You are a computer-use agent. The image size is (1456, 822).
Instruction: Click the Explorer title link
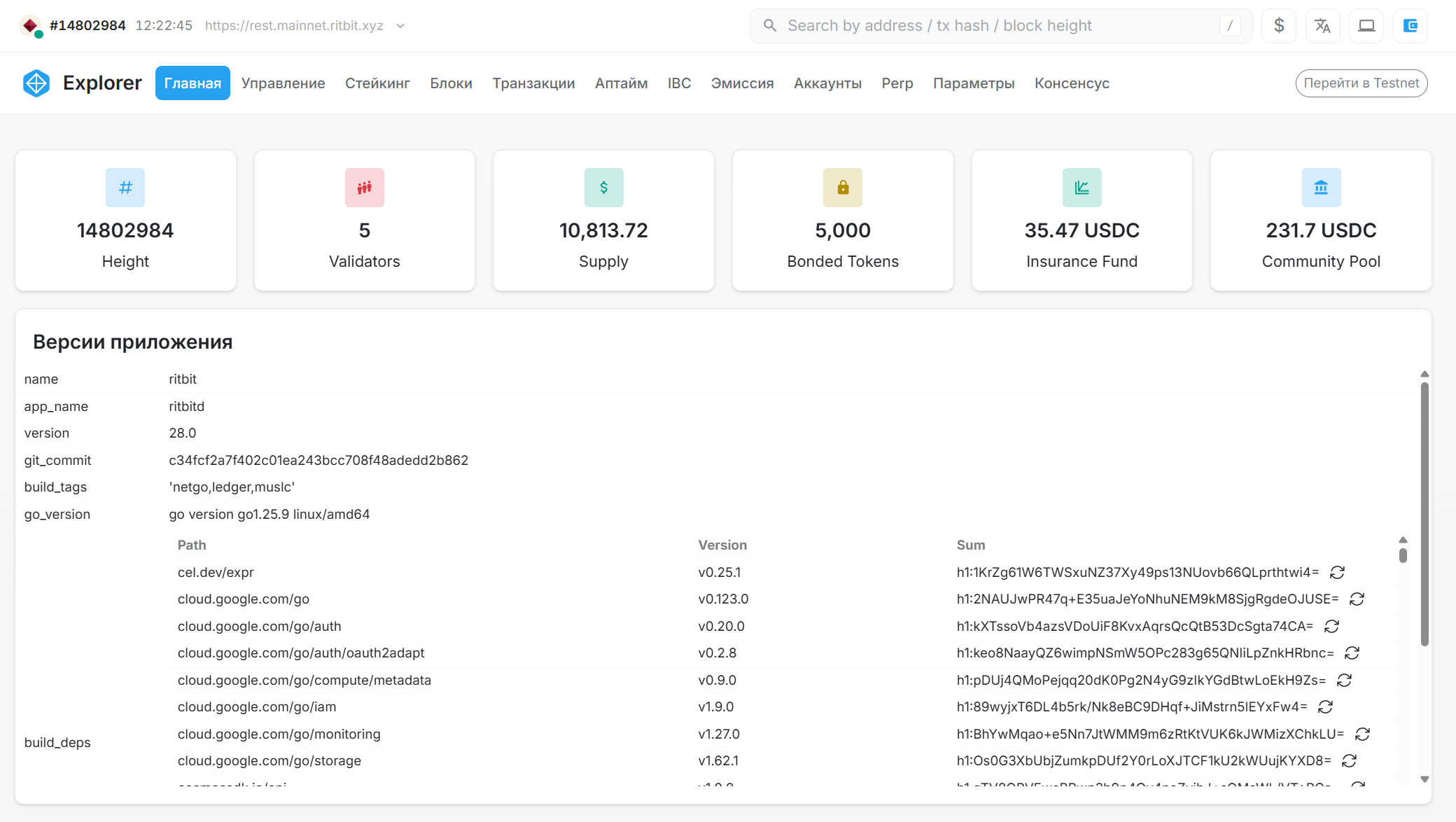(x=102, y=83)
